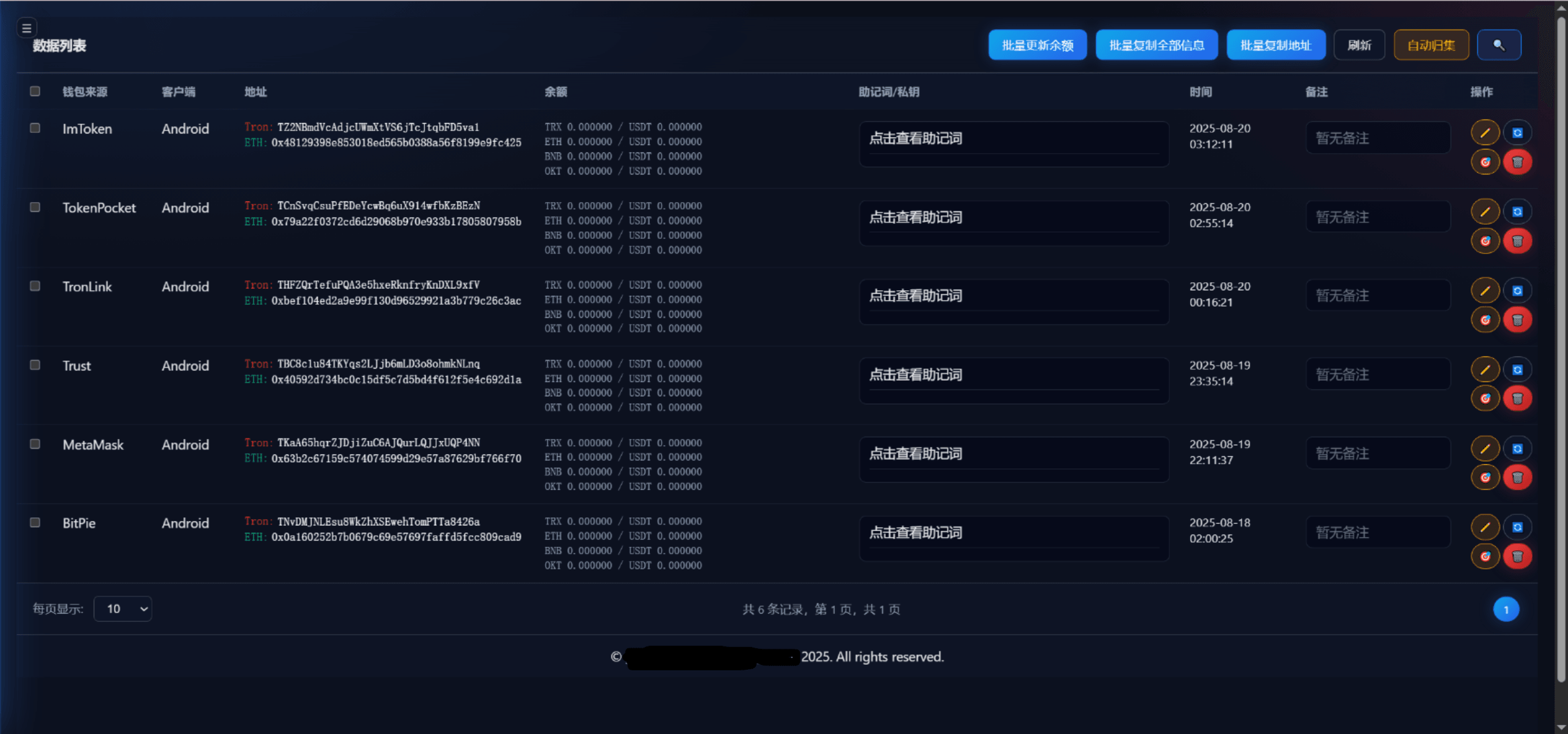Check the checkbox for the MetaMask row
The image size is (1568, 734).
pos(35,444)
